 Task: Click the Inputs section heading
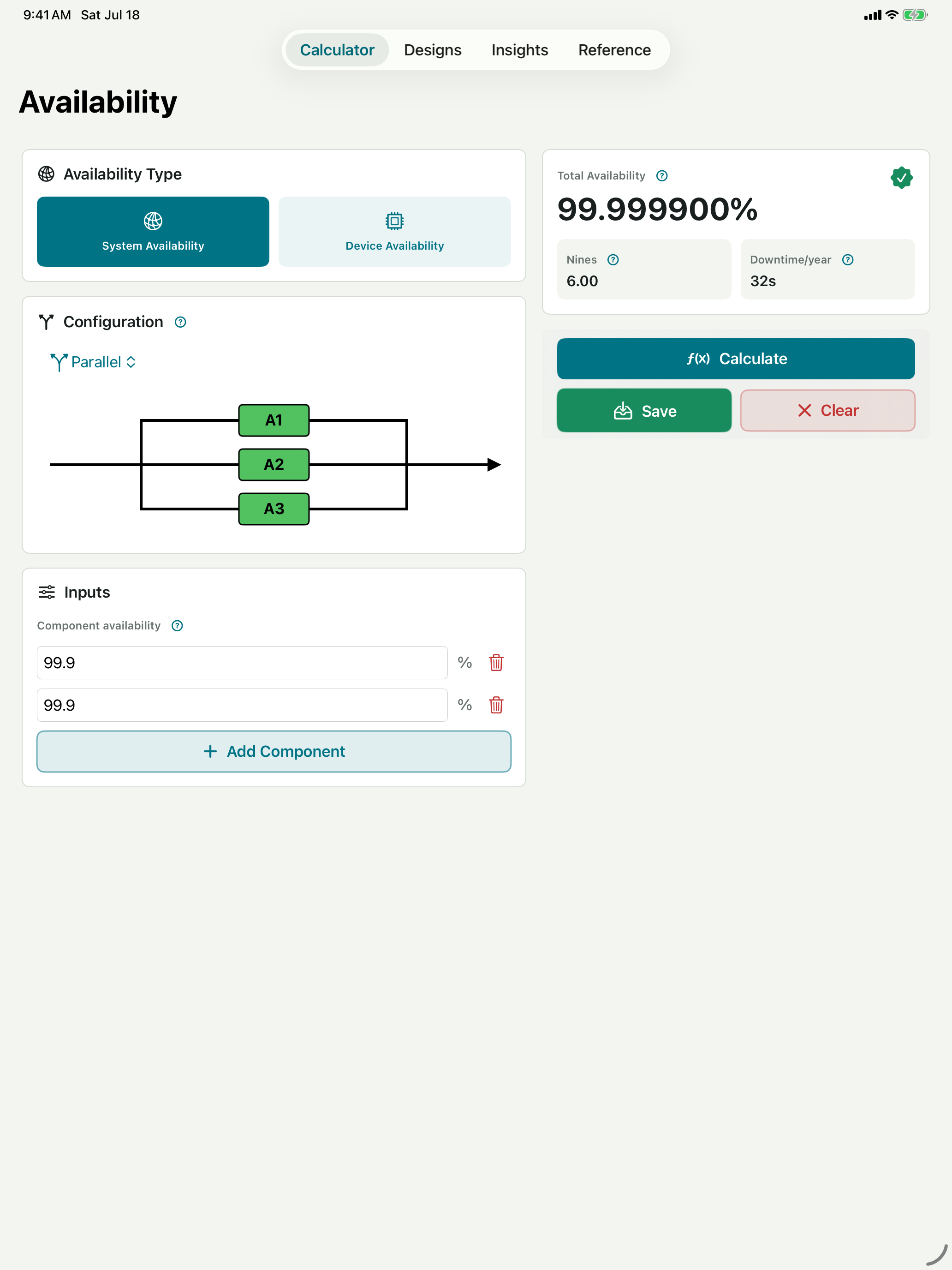point(87,592)
